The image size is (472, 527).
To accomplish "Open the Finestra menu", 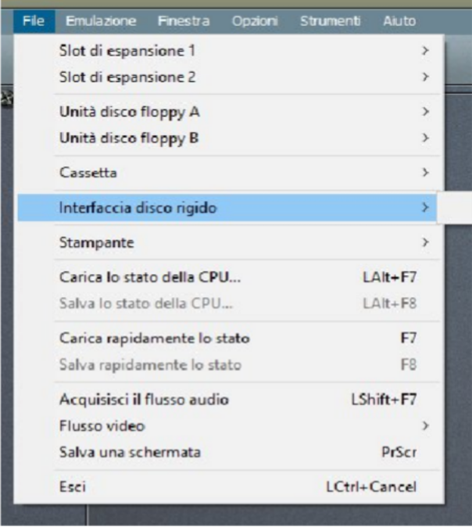I will [184, 21].
